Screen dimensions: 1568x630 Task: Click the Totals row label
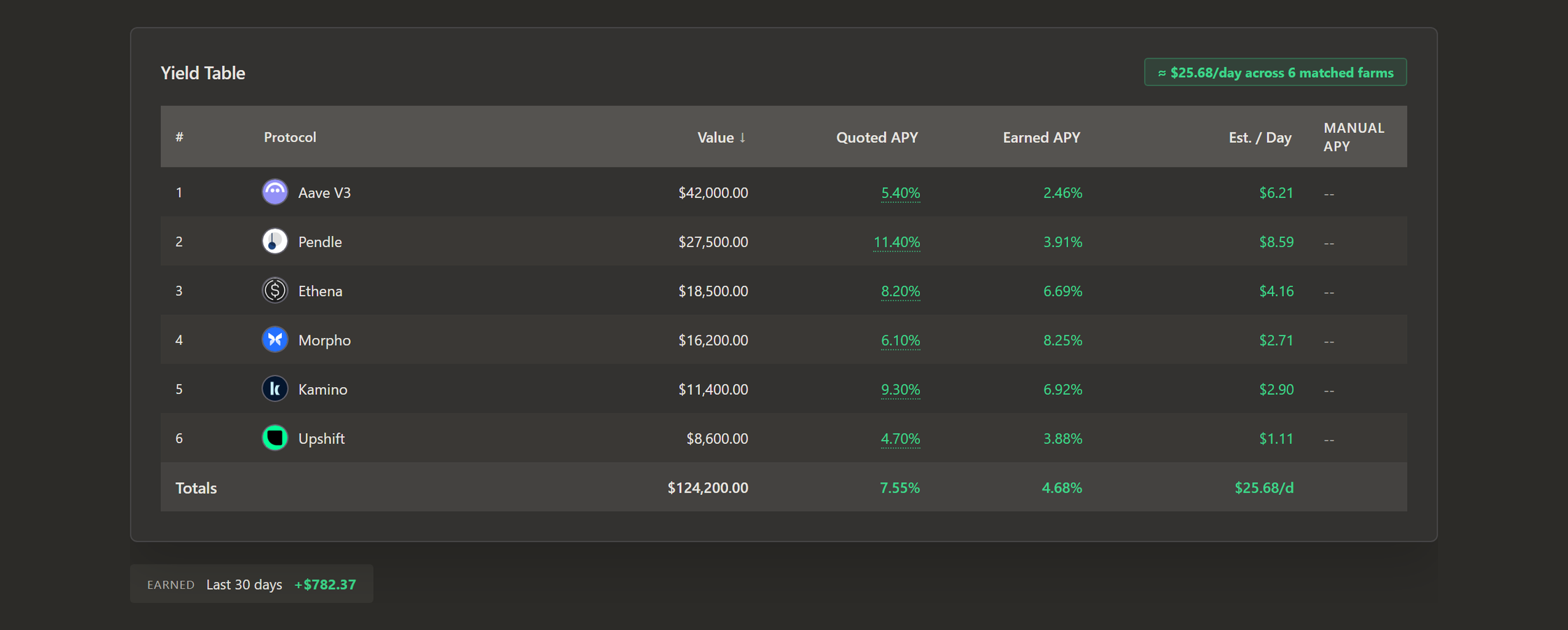tap(196, 488)
